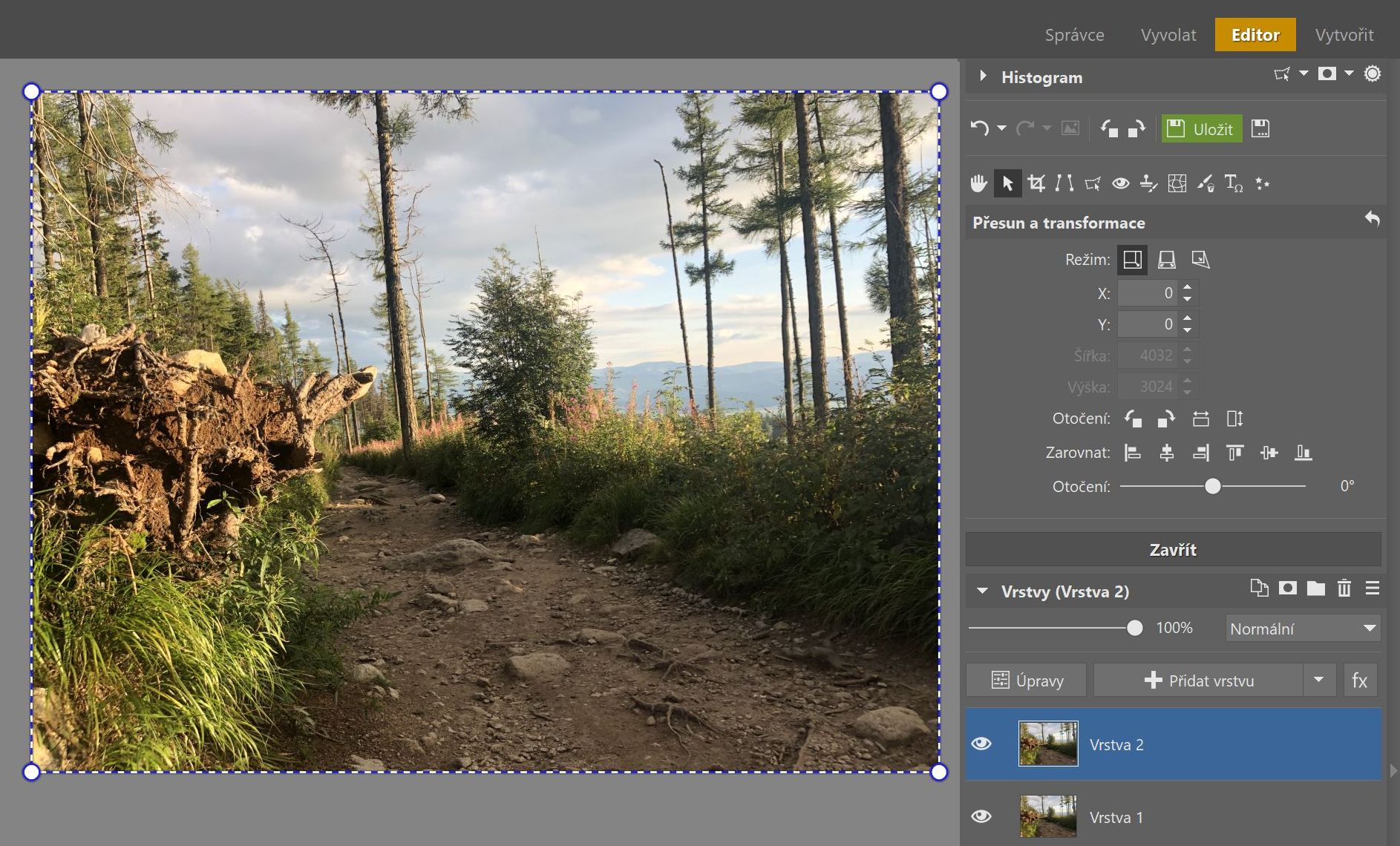Click the Y position input field
Viewport: 1400px width, 846px height.
coord(1147,324)
